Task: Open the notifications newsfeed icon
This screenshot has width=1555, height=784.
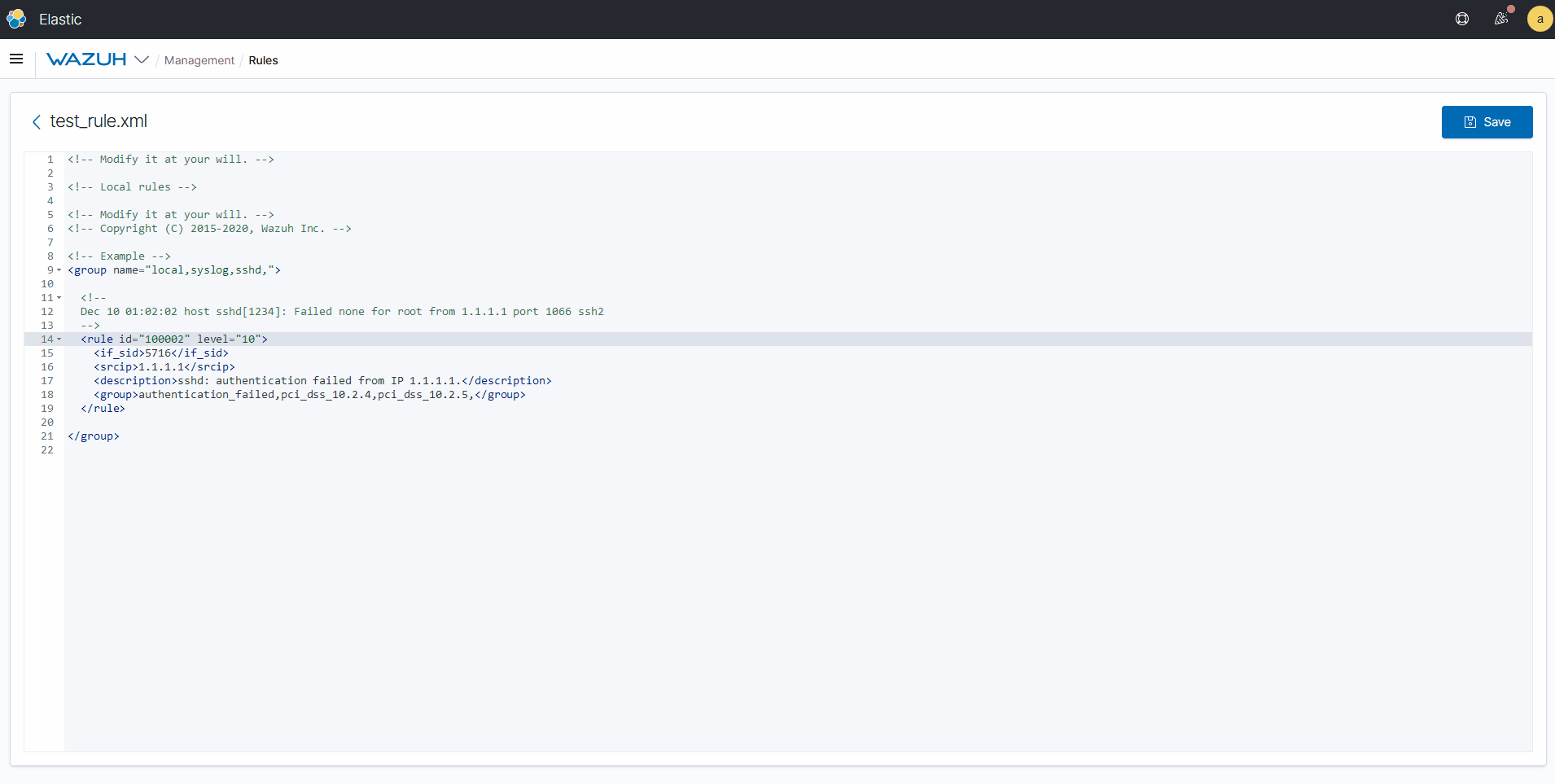Action: pyautogui.click(x=1501, y=19)
